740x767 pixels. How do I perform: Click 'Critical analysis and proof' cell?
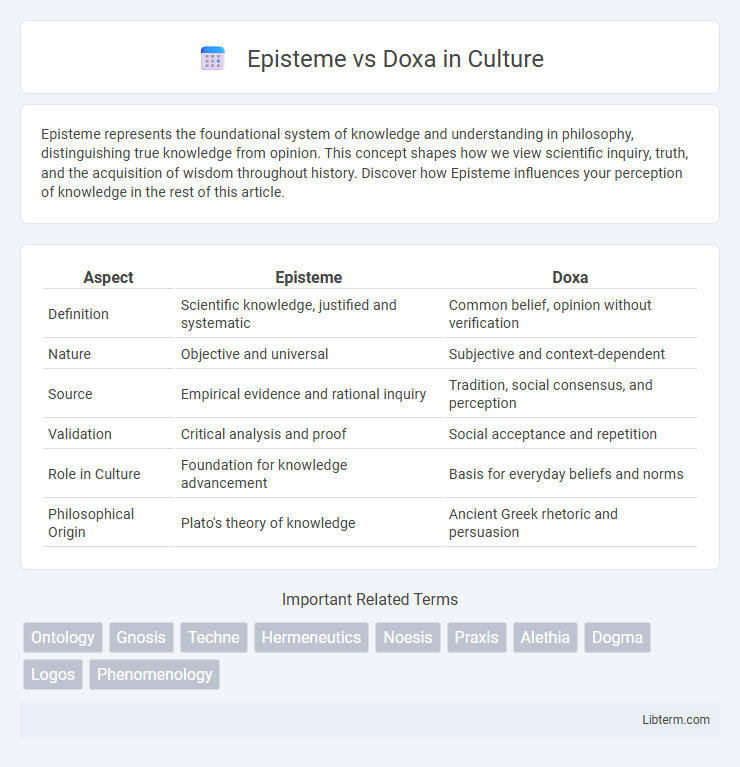(x=309, y=434)
